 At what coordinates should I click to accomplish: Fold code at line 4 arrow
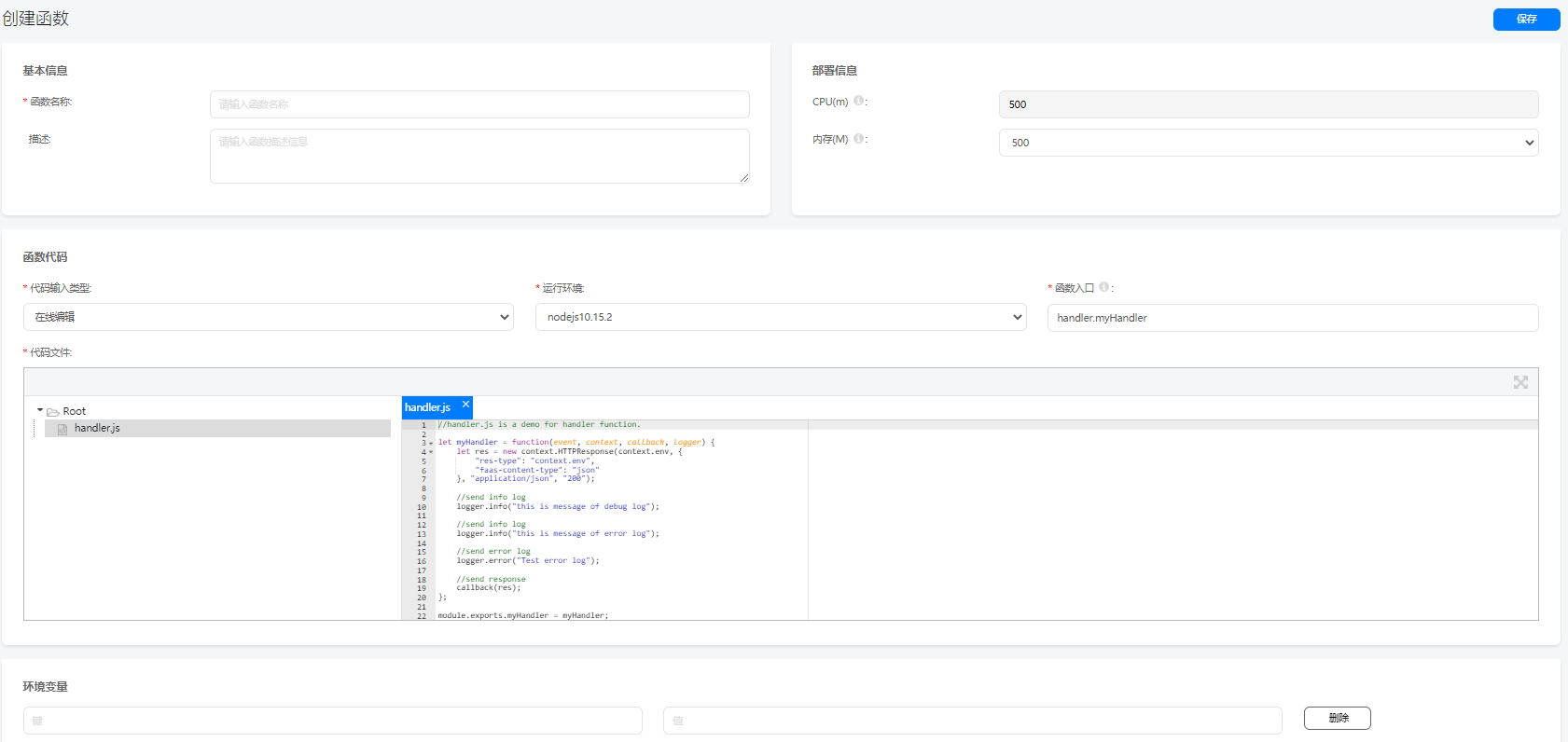coord(431,452)
